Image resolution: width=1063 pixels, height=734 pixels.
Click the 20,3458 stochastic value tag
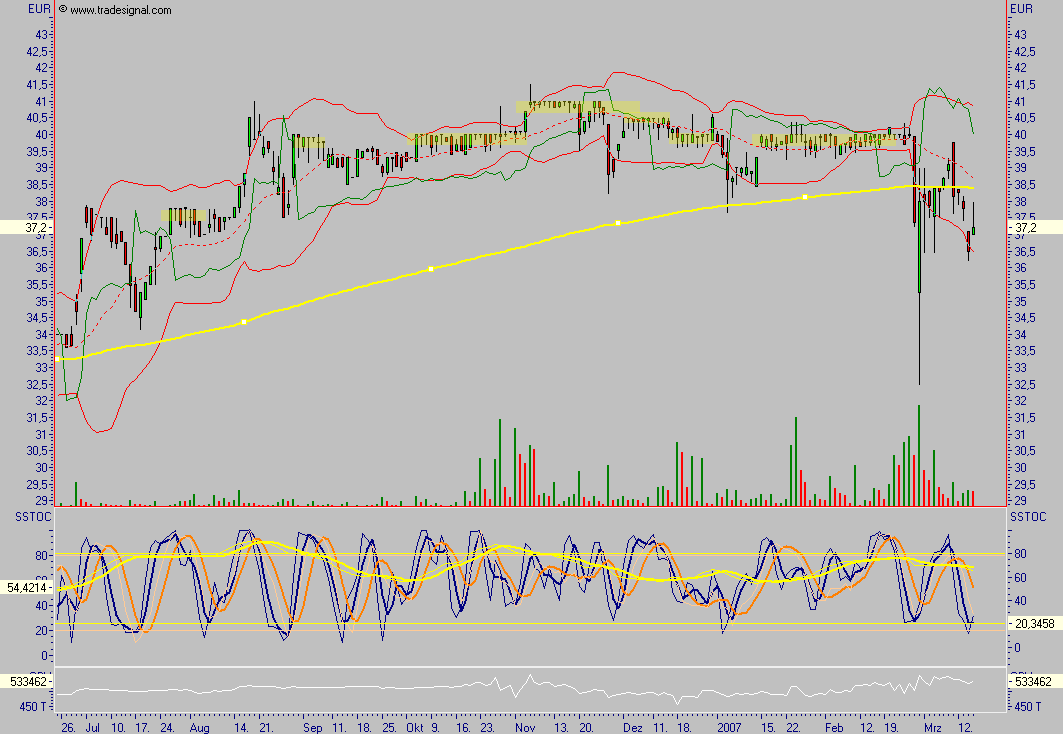pyautogui.click(x=1034, y=623)
